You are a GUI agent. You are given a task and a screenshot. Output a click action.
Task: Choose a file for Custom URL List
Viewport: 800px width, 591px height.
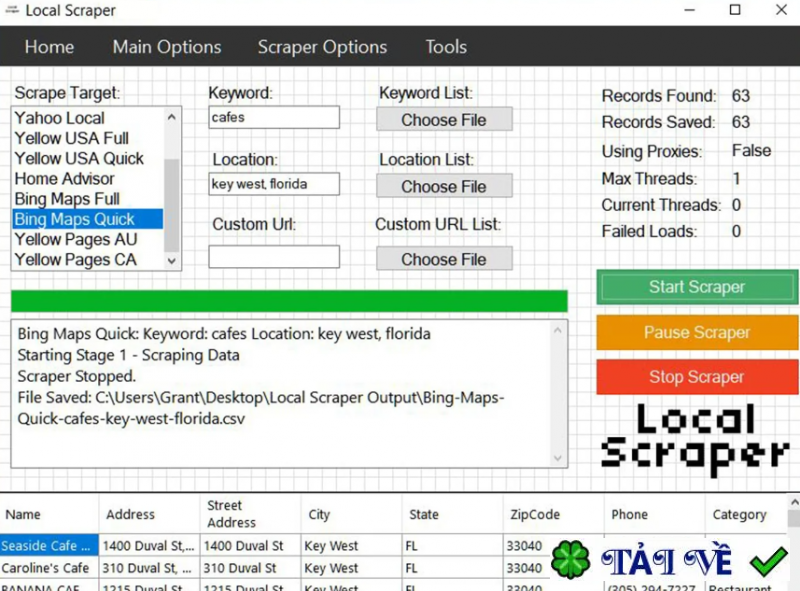coord(444,259)
